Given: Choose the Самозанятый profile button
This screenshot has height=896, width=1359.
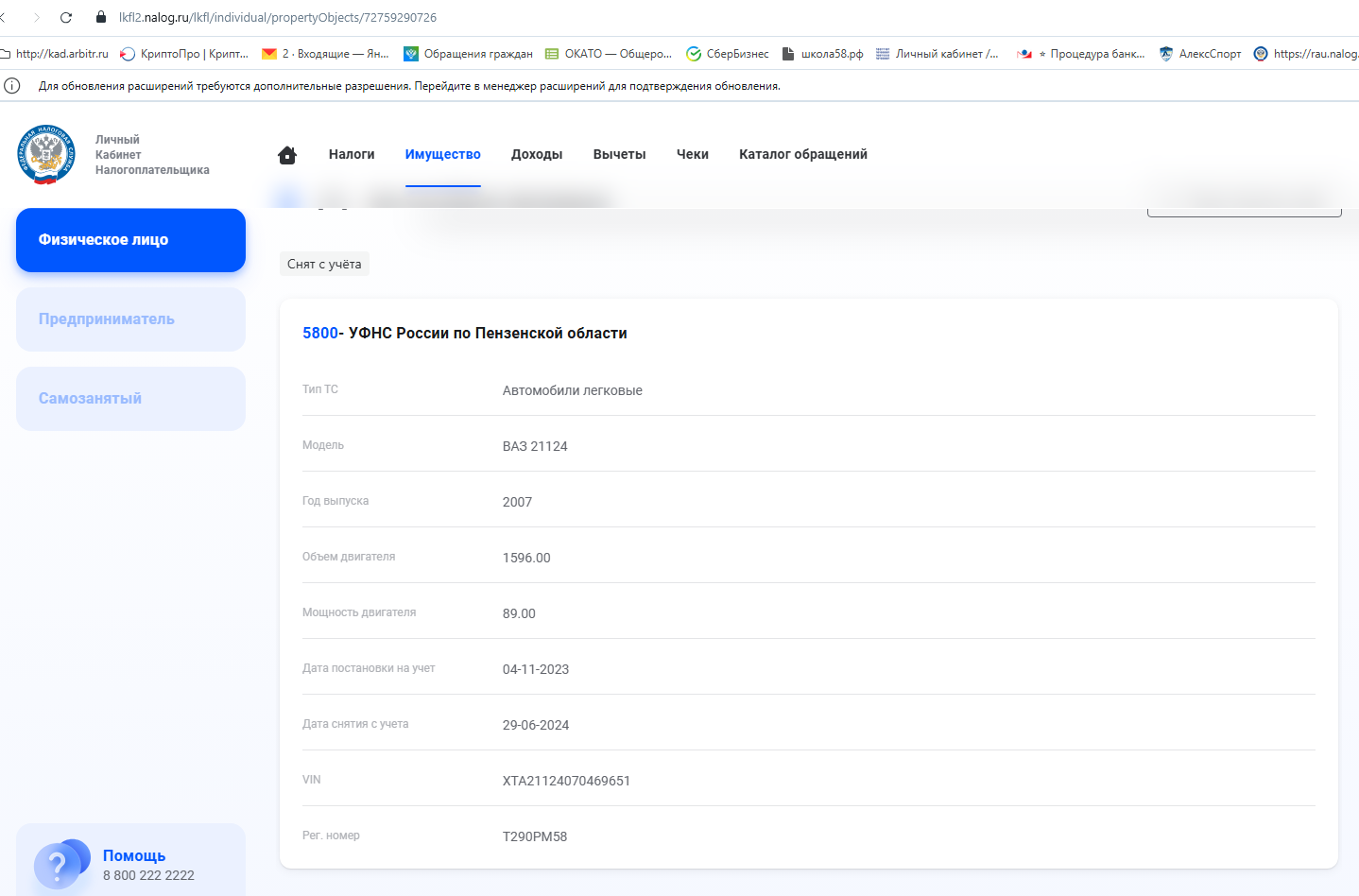Looking at the screenshot, I should (130, 399).
